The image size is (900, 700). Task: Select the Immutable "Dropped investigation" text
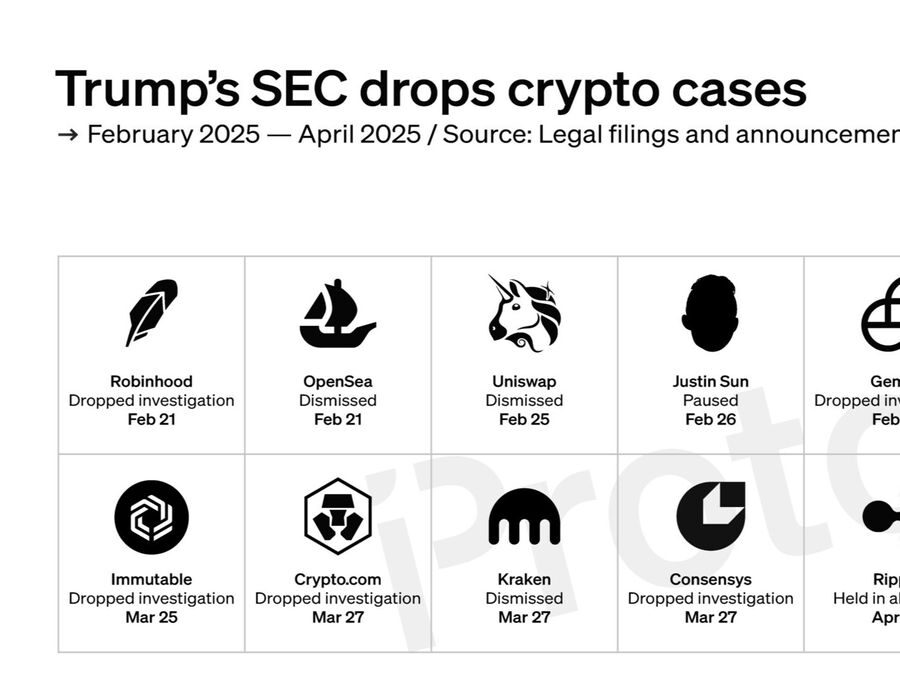click(x=151, y=598)
